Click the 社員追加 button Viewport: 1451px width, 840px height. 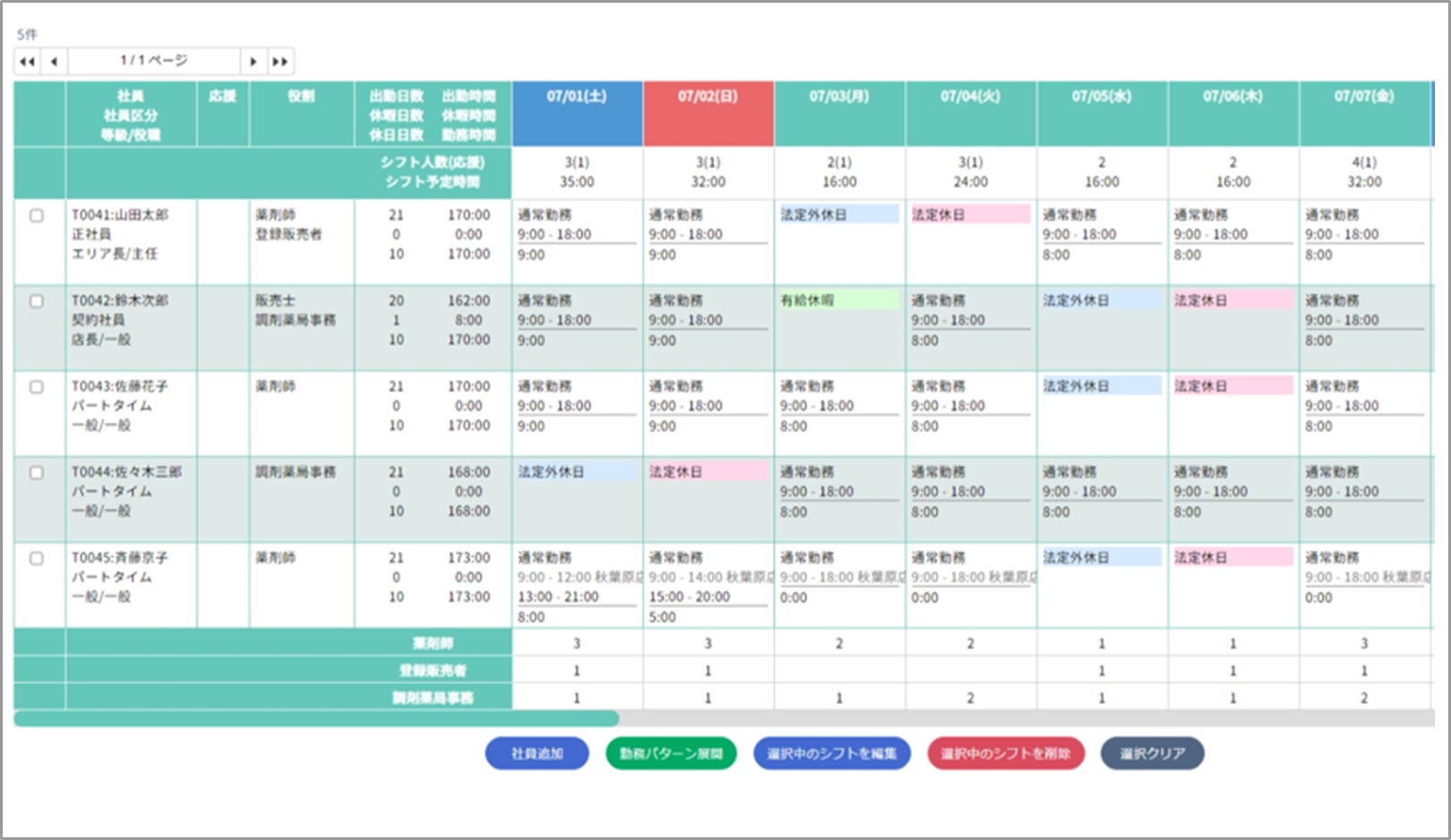pyautogui.click(x=537, y=753)
